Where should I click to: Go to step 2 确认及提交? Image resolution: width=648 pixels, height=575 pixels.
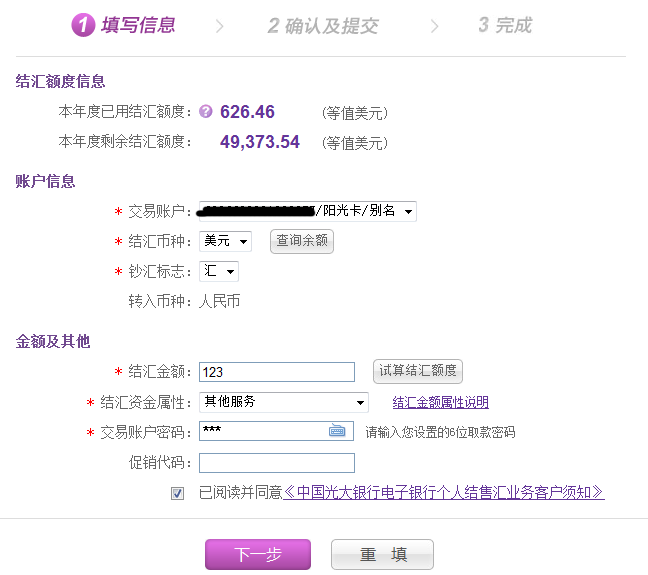pyautogui.click(x=323, y=26)
